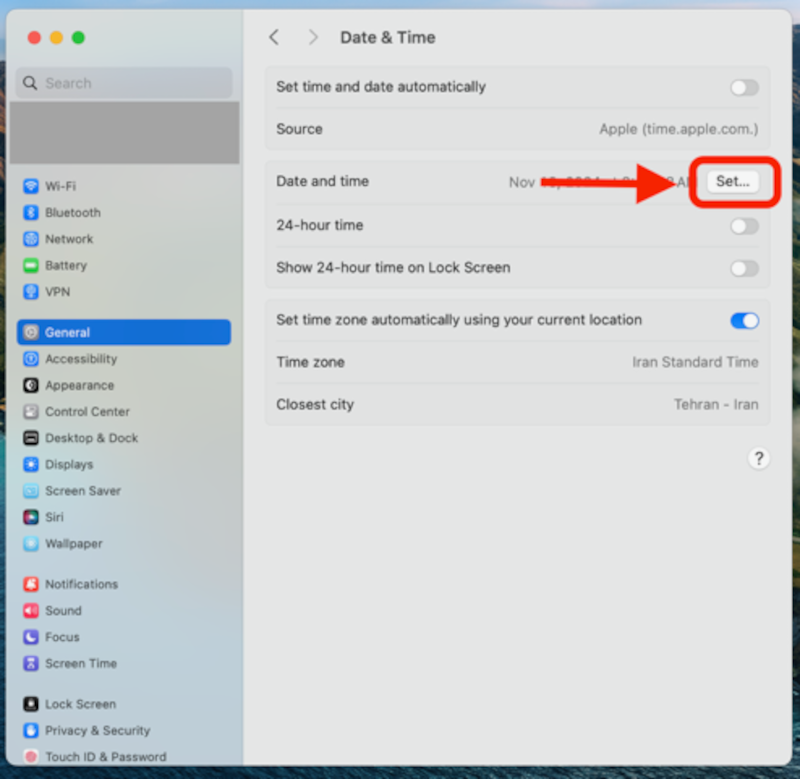Switch to Lock Screen settings label
The image size is (800, 779).
pyautogui.click(x=81, y=704)
